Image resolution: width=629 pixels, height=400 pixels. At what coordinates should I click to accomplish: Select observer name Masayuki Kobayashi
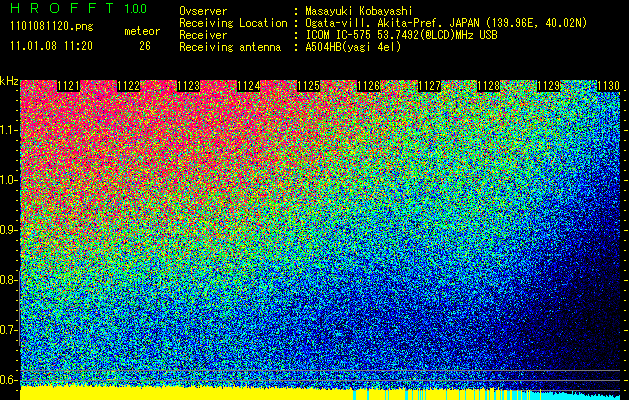359,11
